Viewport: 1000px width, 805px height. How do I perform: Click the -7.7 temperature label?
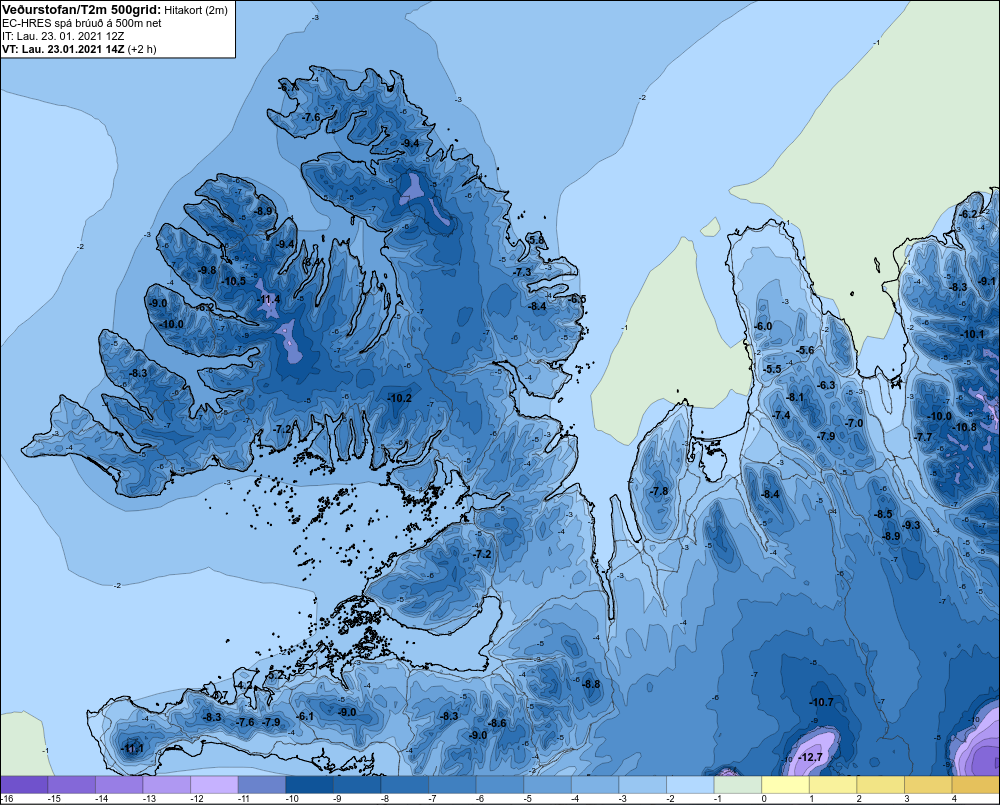923,437
